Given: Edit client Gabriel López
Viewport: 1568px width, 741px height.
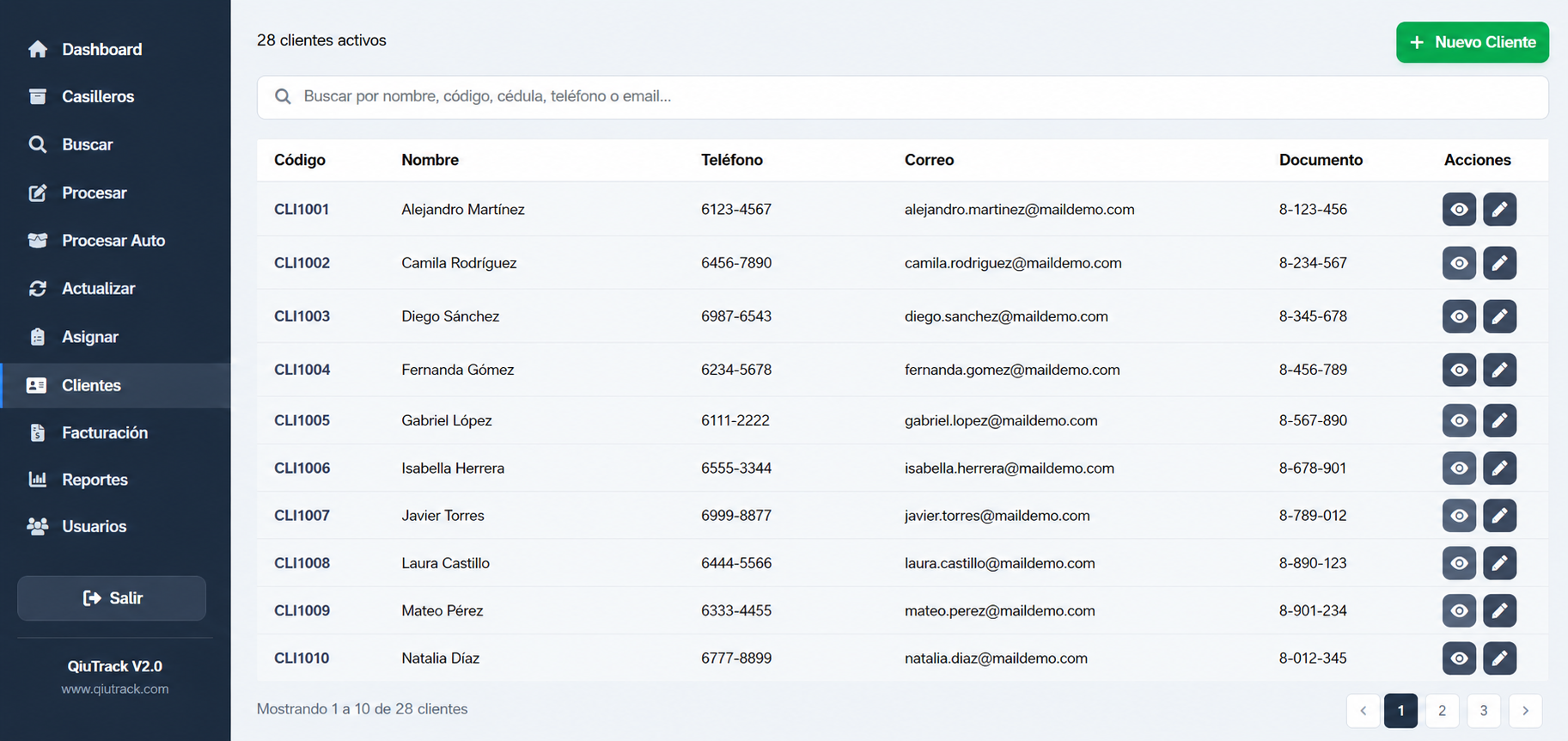Looking at the screenshot, I should click(1499, 420).
